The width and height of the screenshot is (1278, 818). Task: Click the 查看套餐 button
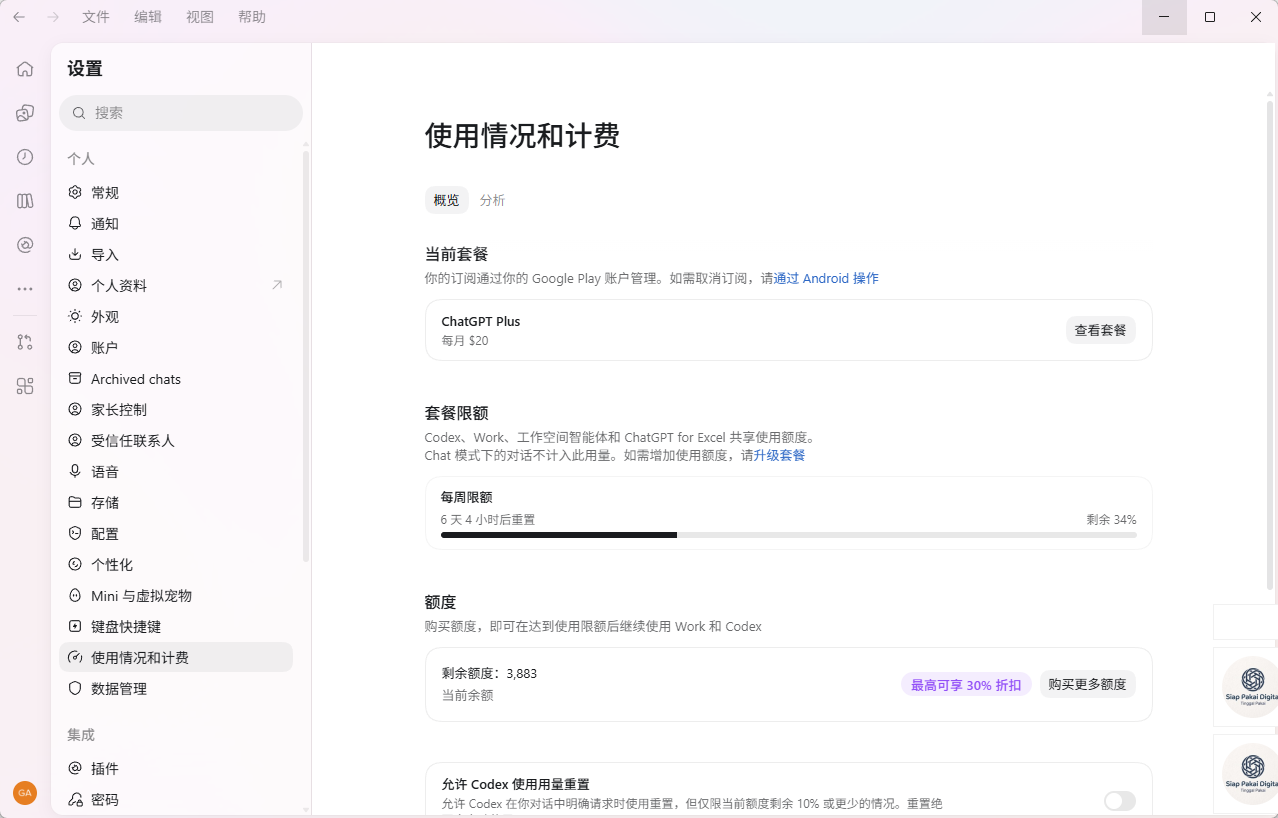[x=1100, y=330]
